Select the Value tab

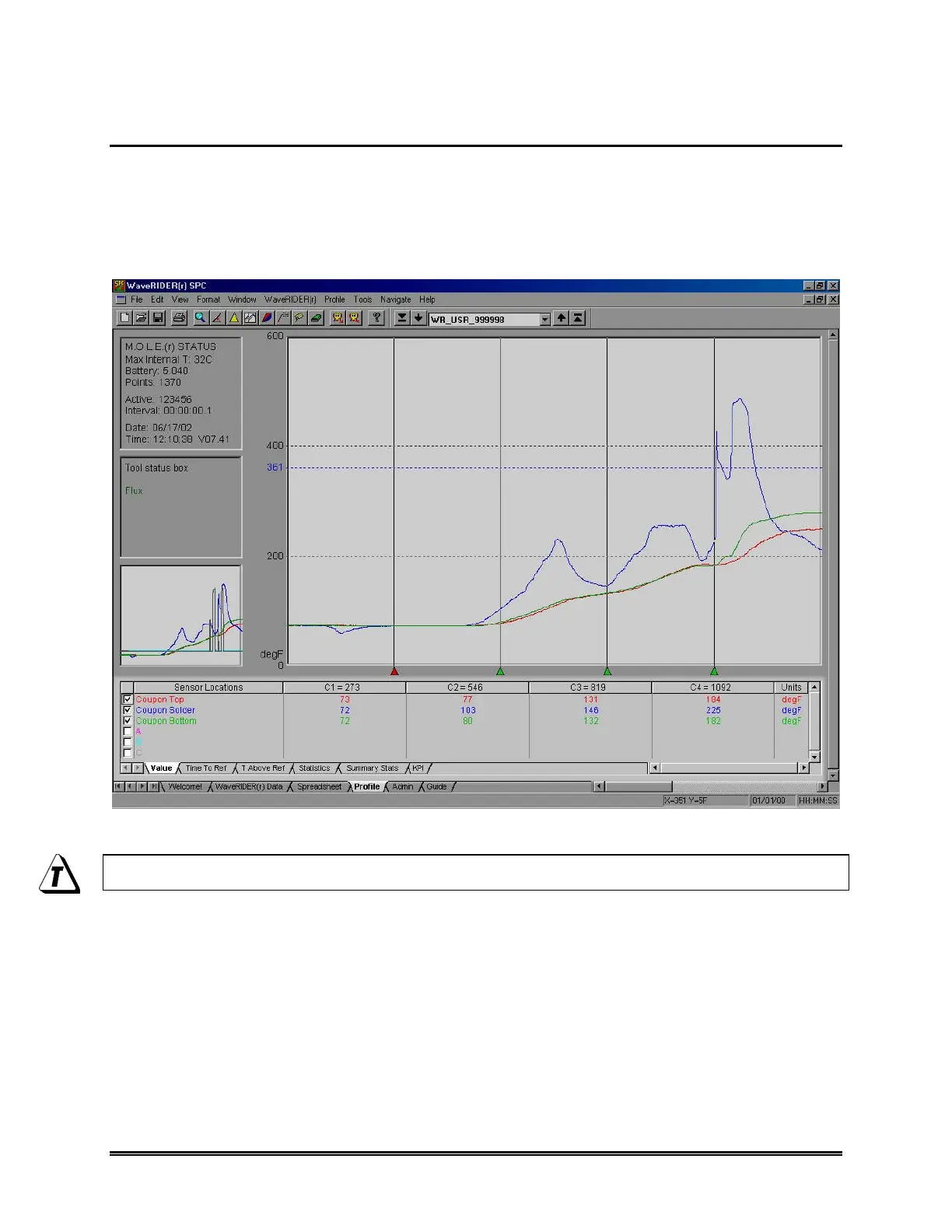click(161, 768)
